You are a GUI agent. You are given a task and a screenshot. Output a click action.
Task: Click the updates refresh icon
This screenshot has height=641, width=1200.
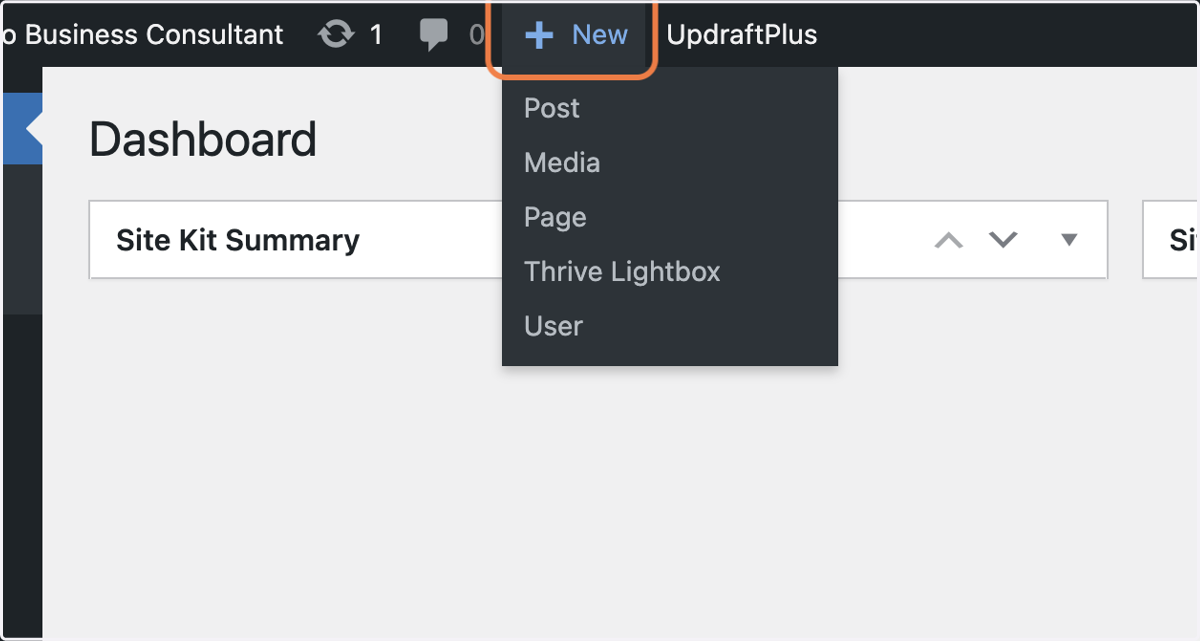pos(336,35)
